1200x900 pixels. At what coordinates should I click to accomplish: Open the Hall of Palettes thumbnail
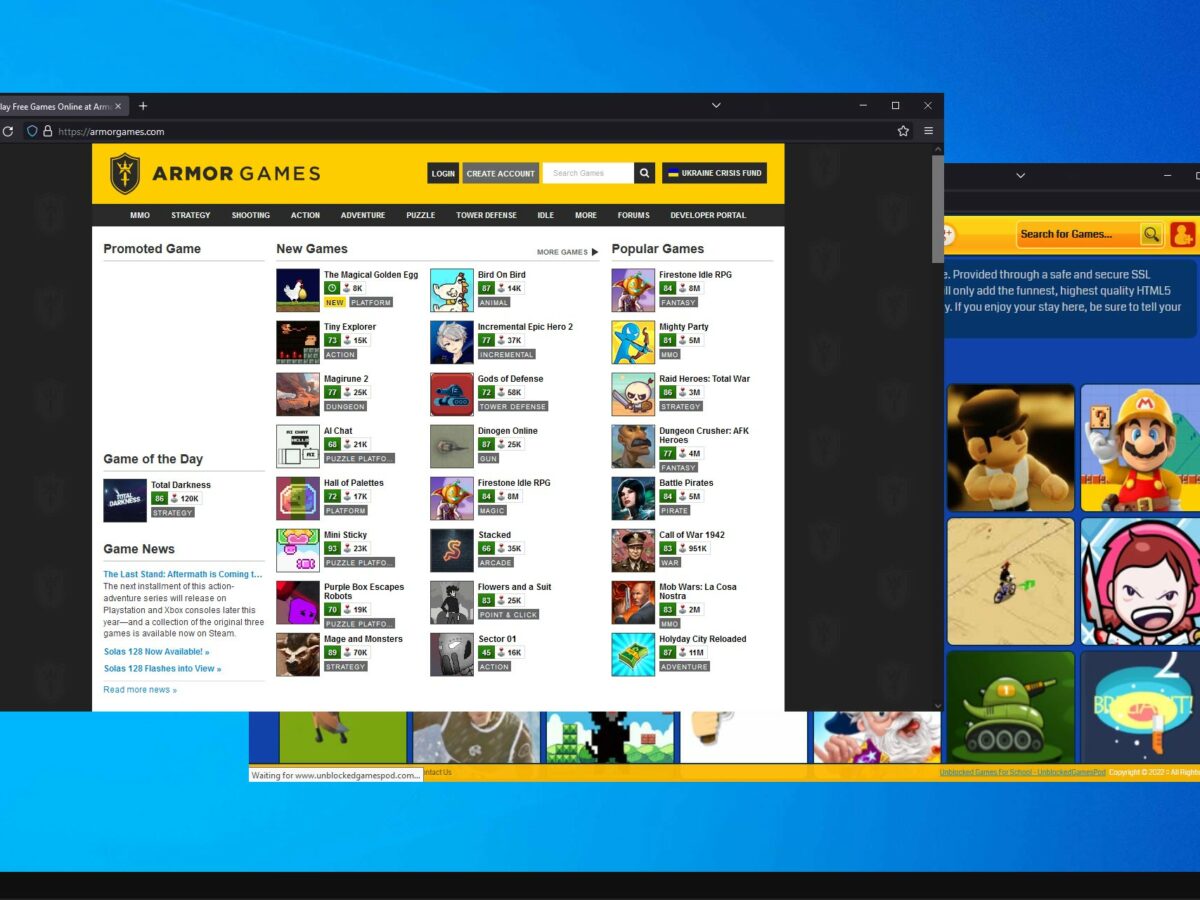coord(298,498)
